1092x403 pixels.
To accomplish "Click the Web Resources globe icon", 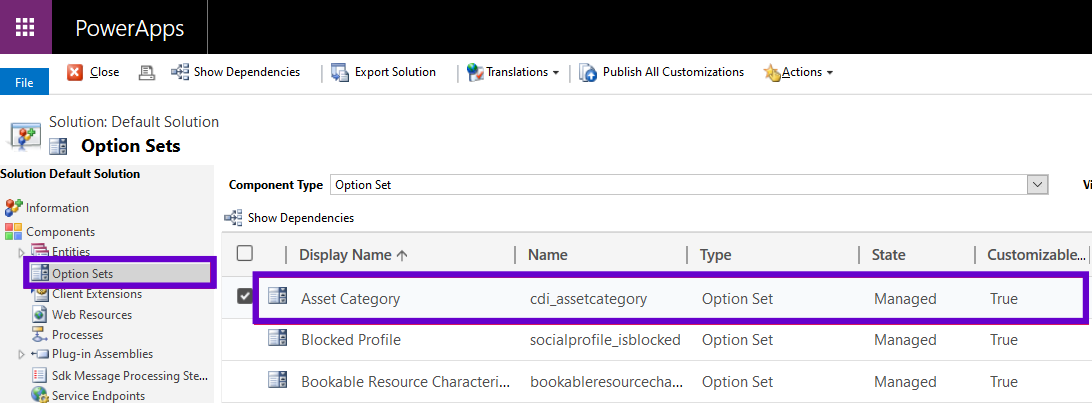I will [x=40, y=315].
